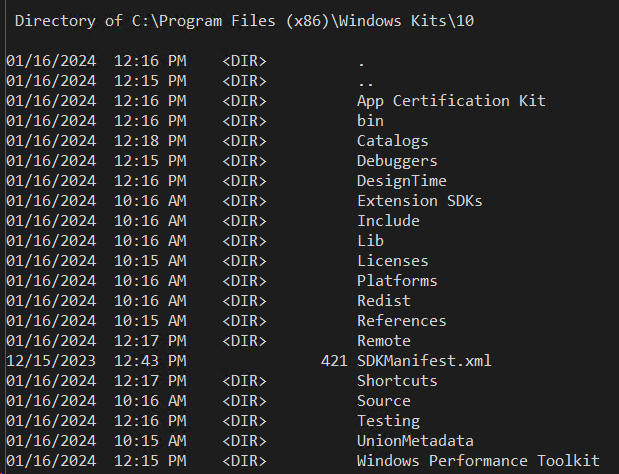Click the Licenses folder name
Viewport: 619px width, 474px height.
tap(392, 261)
